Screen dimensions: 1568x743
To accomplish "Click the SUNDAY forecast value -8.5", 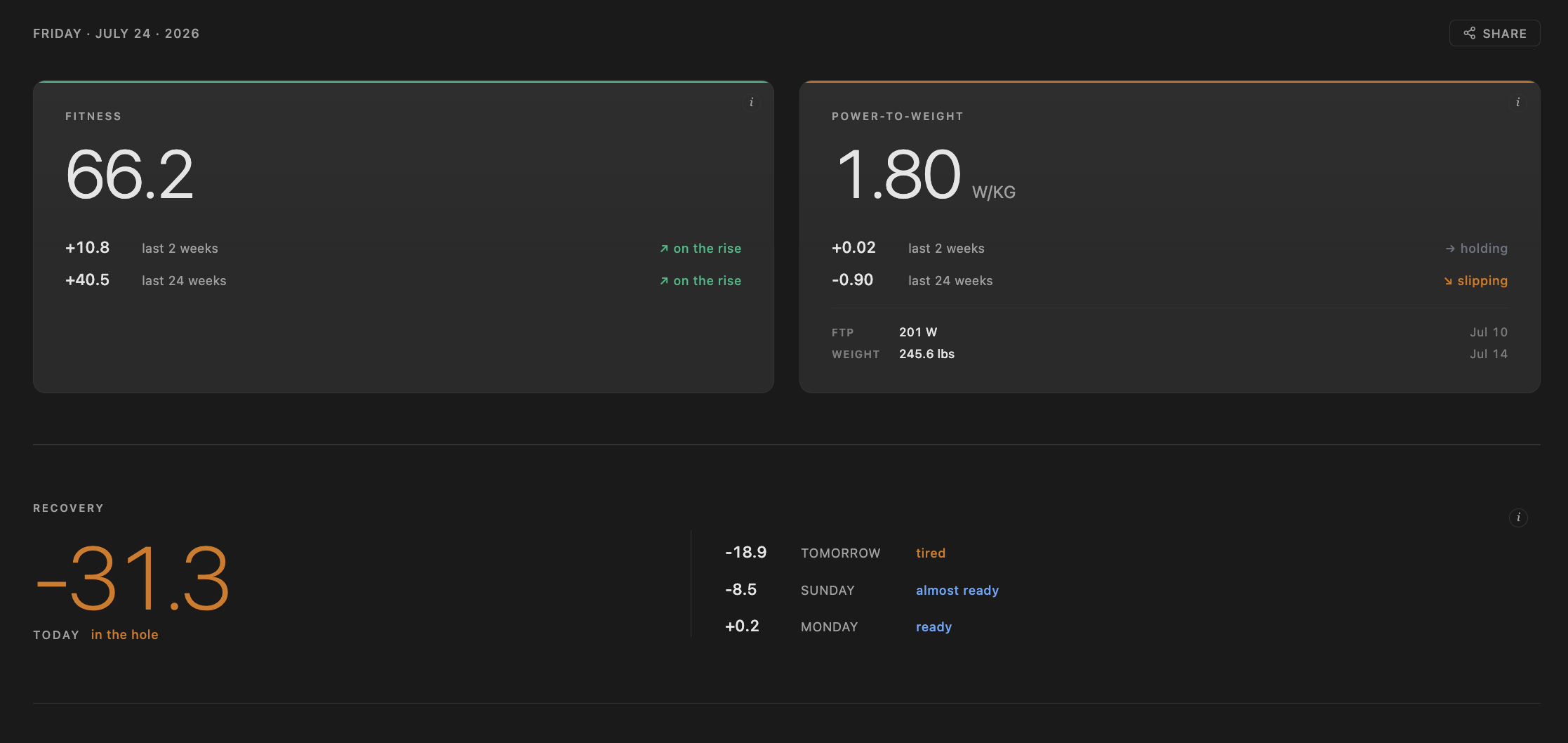I will [x=741, y=590].
